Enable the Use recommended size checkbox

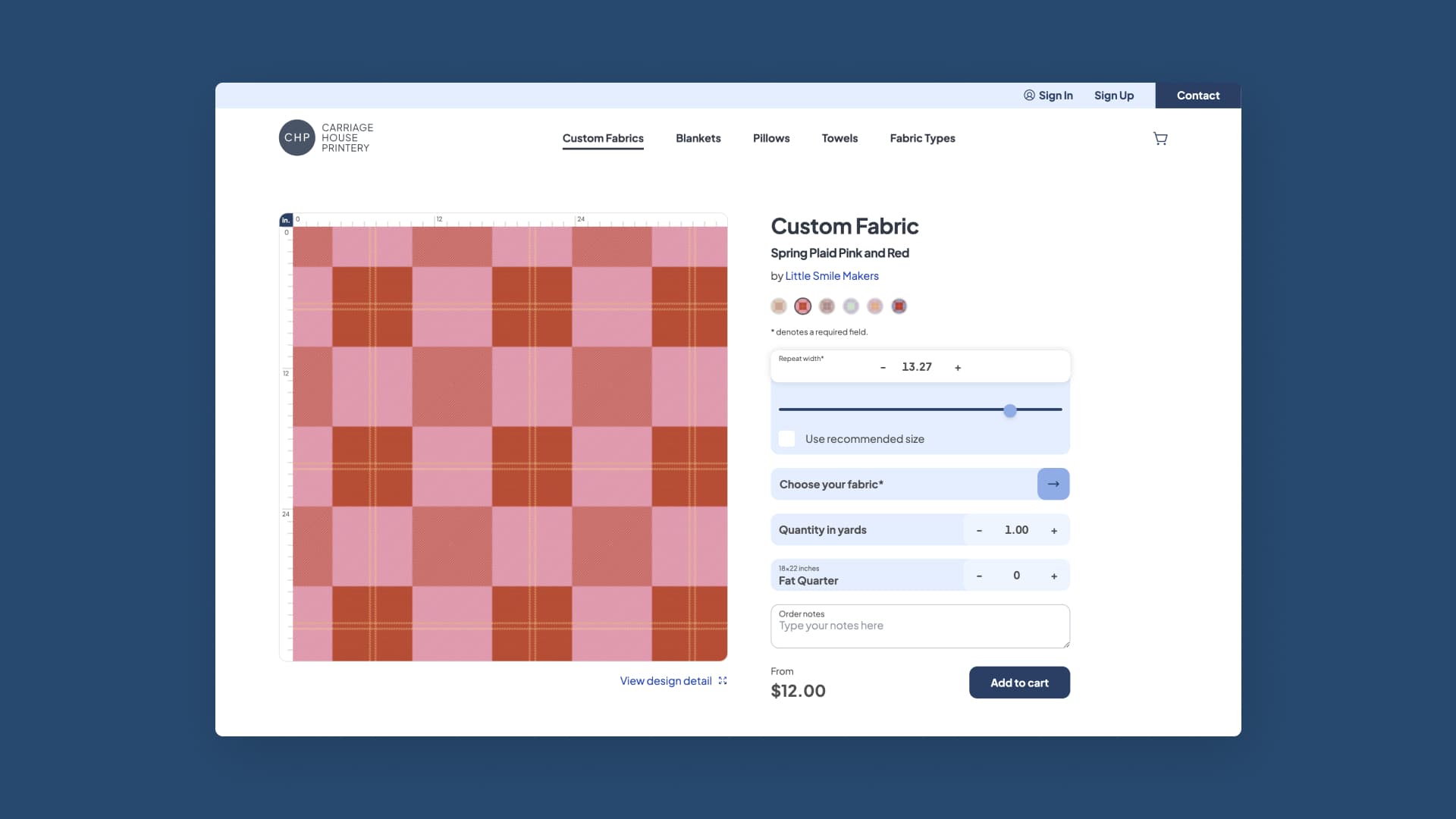coord(787,439)
